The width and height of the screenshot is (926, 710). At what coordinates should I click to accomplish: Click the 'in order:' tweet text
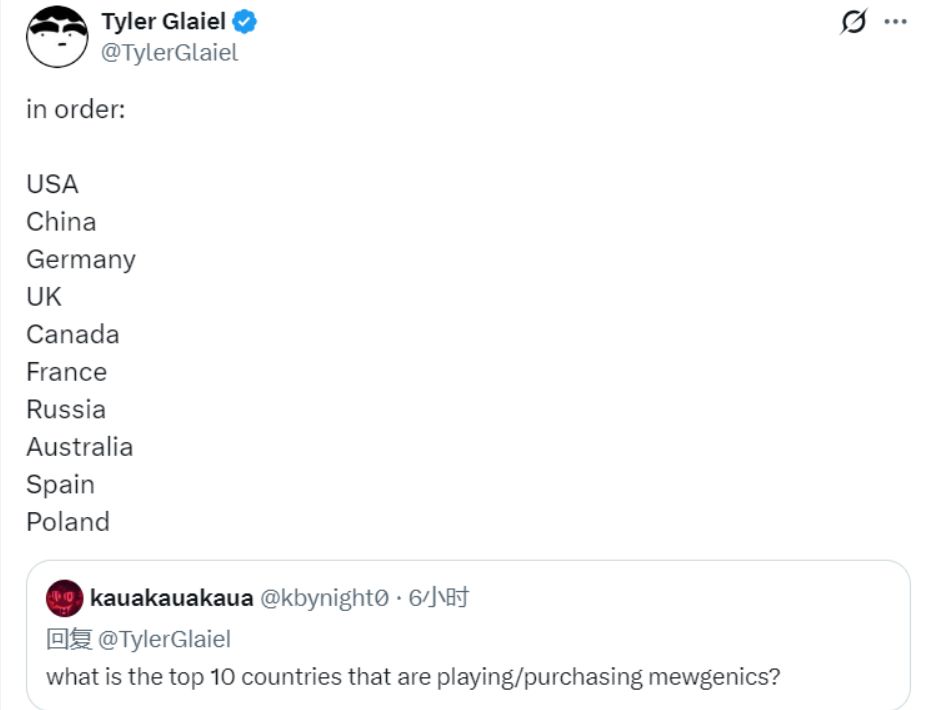click(76, 109)
